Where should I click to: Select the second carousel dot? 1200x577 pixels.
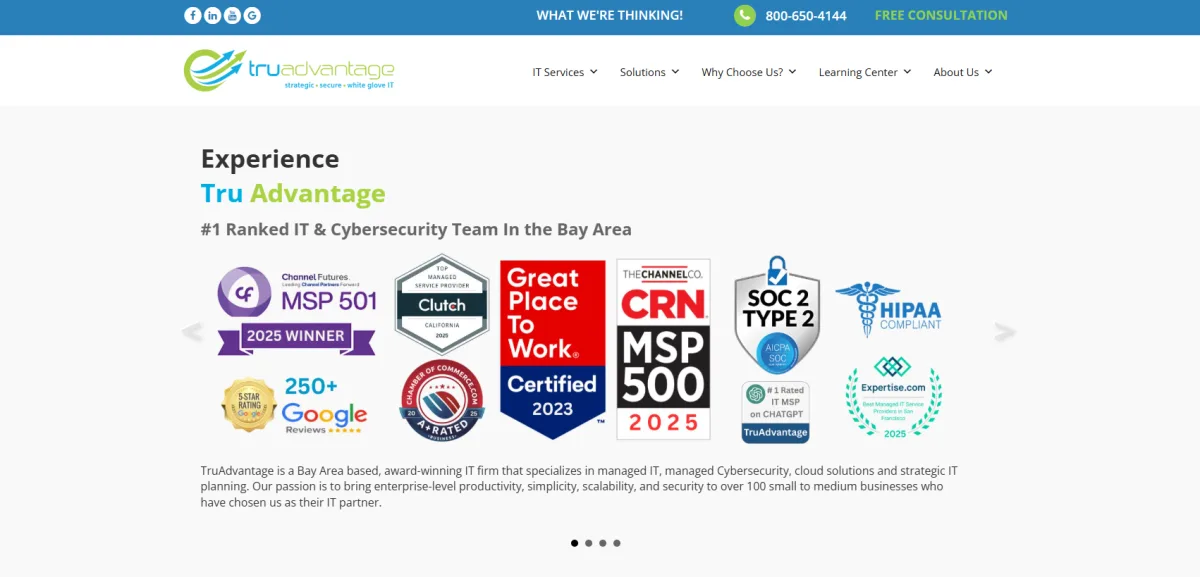[589, 543]
